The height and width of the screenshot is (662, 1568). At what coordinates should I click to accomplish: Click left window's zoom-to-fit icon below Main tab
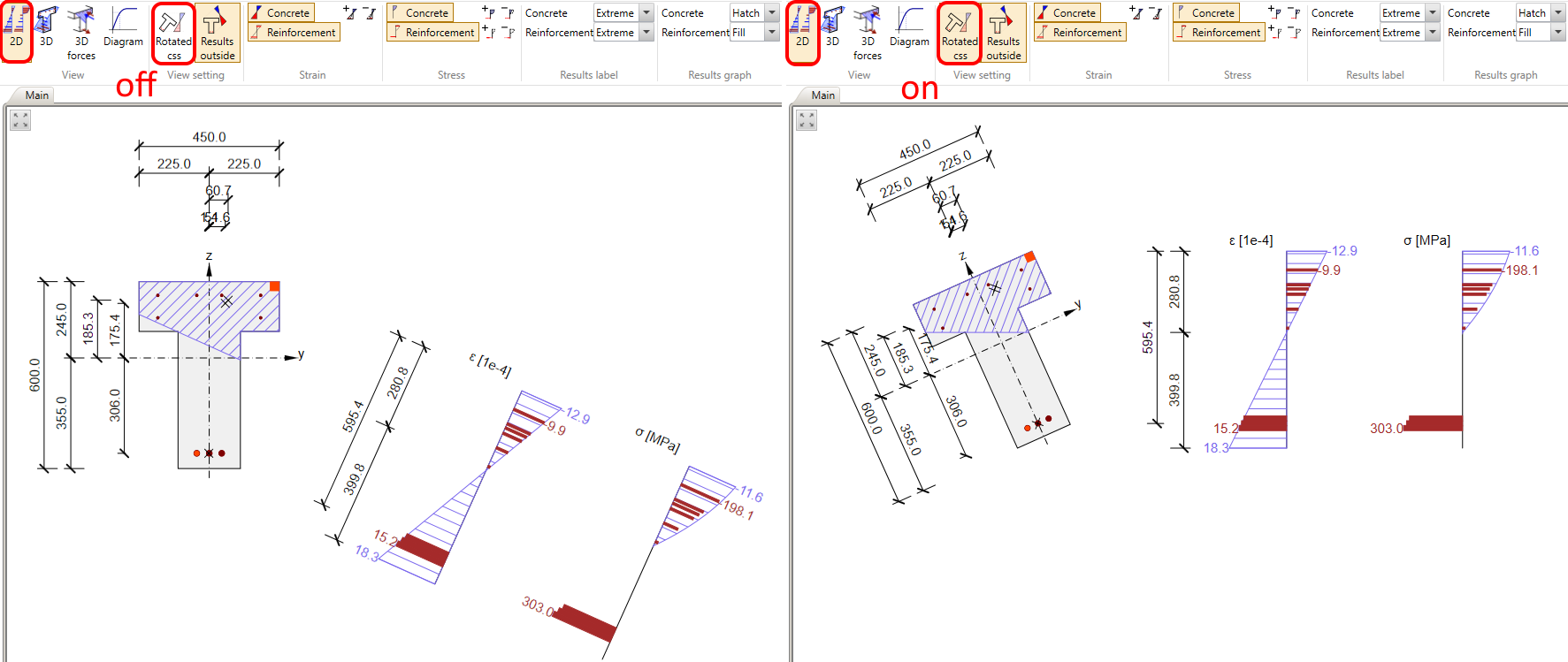(x=20, y=120)
